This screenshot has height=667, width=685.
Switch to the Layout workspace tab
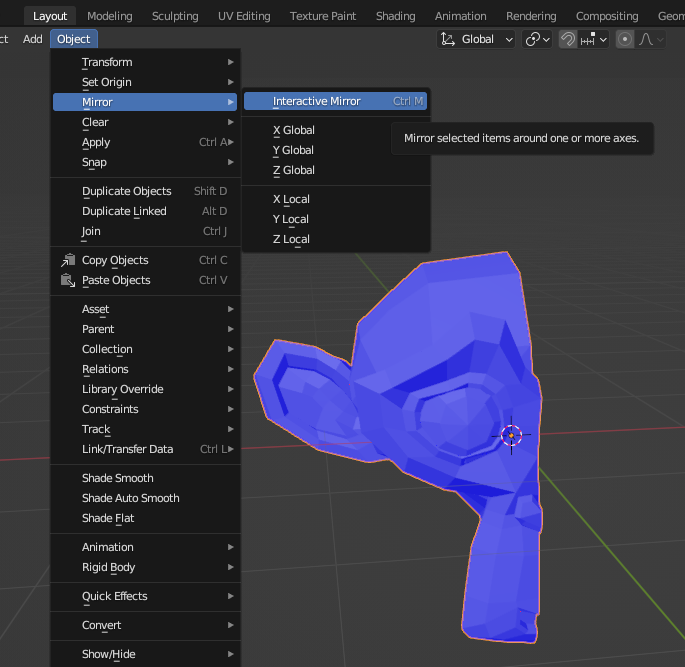(50, 16)
